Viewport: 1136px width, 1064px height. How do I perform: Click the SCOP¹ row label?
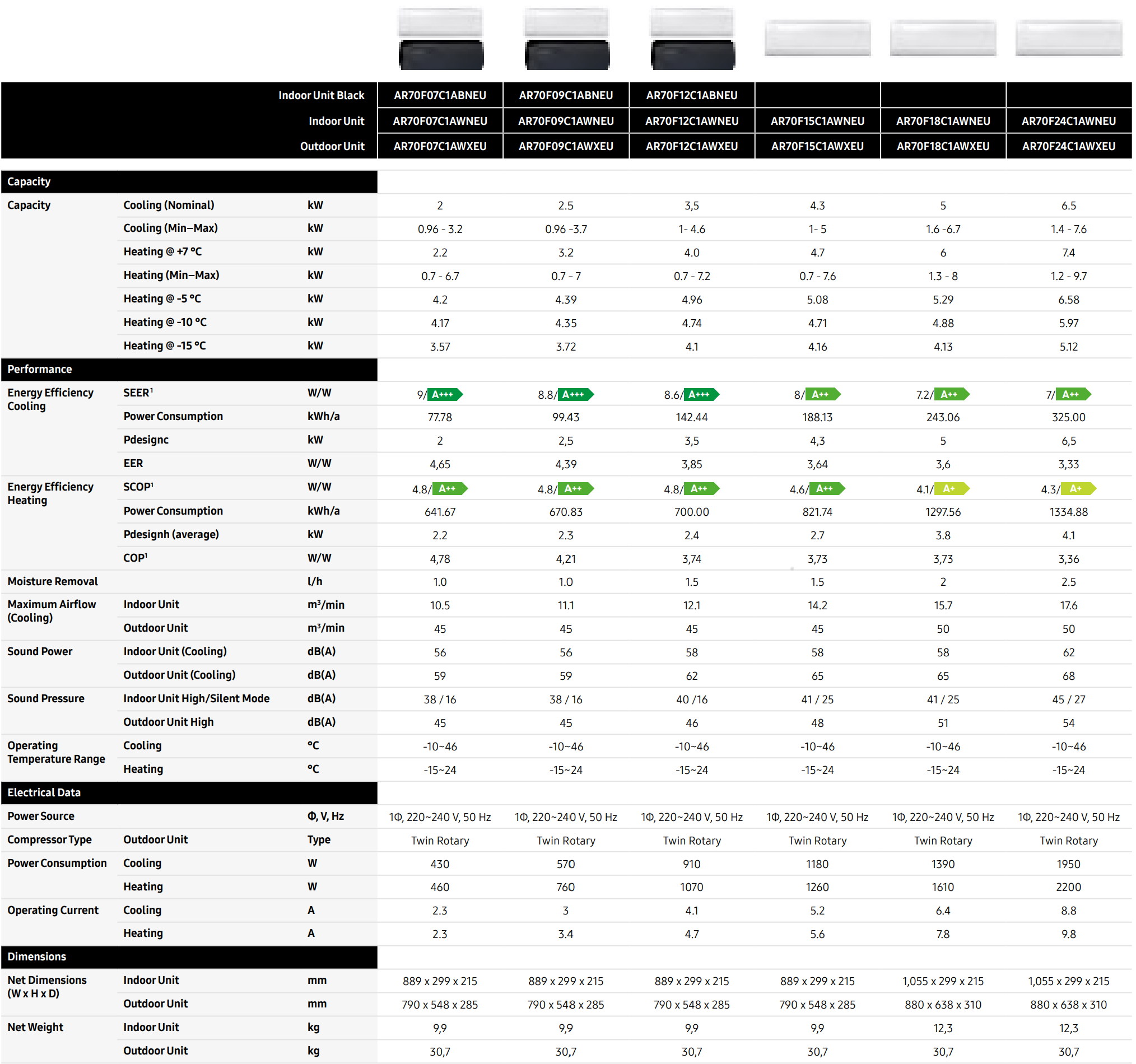pyautogui.click(x=138, y=487)
